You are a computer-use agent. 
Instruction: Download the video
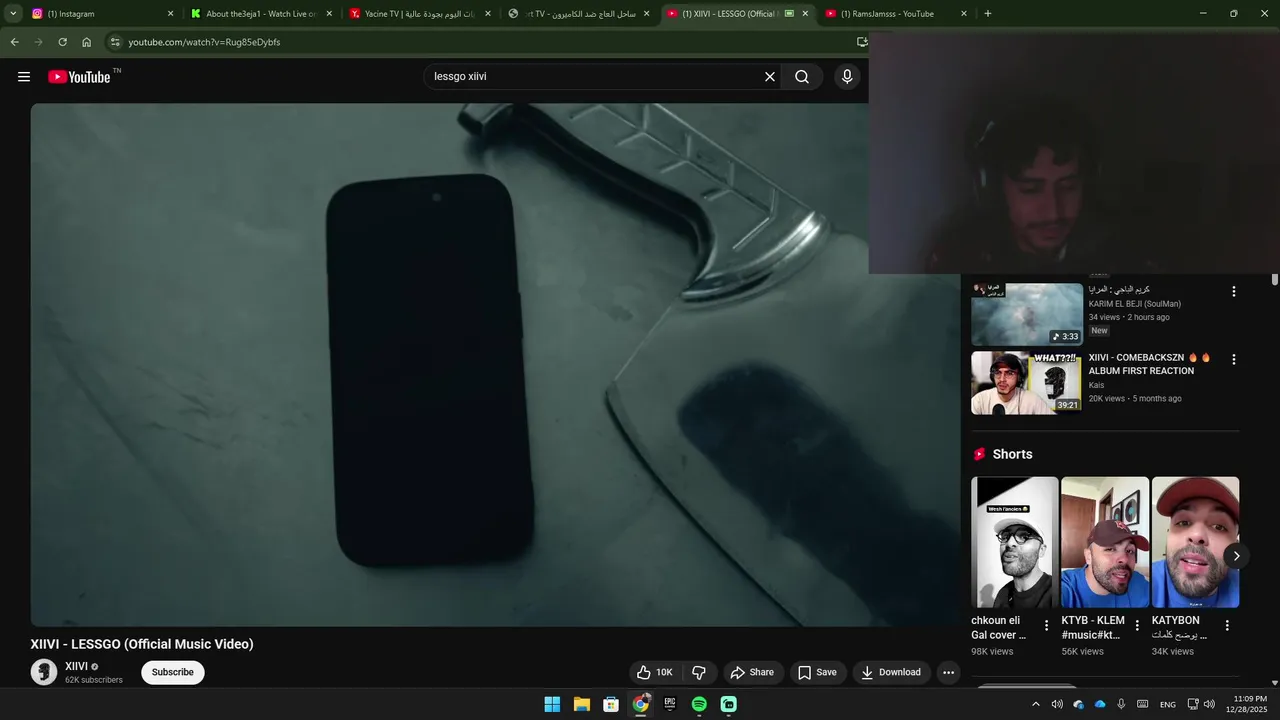[x=891, y=672]
